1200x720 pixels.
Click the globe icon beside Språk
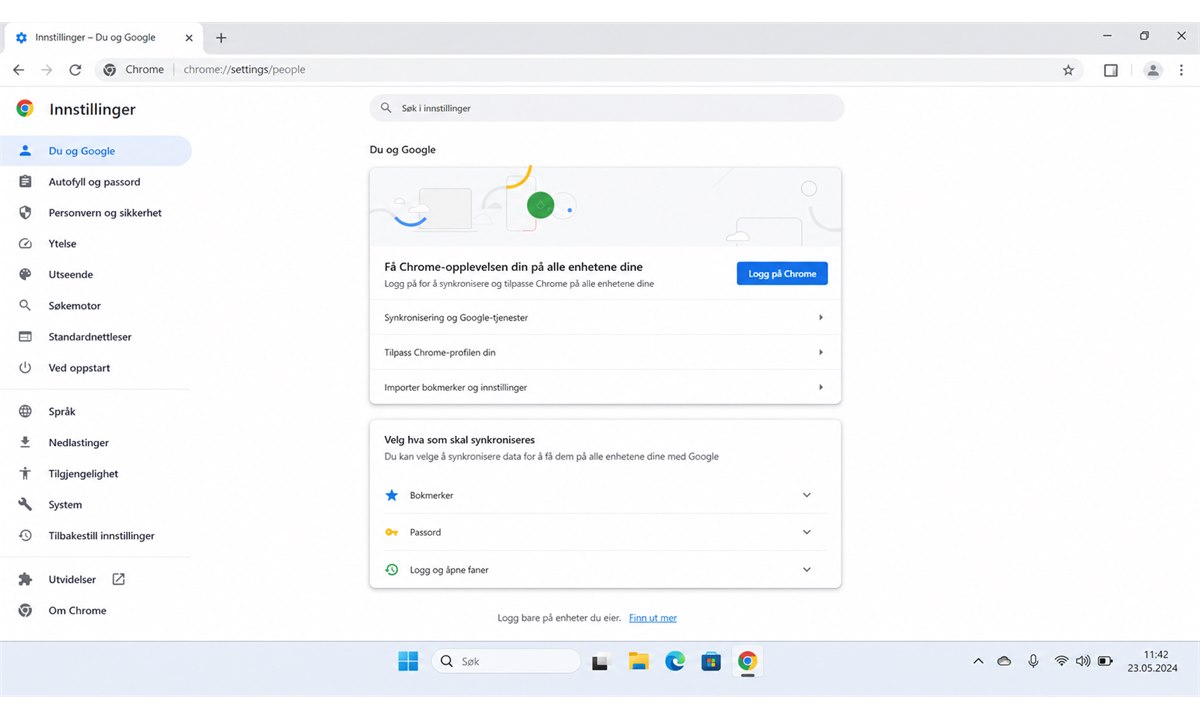(x=26, y=411)
